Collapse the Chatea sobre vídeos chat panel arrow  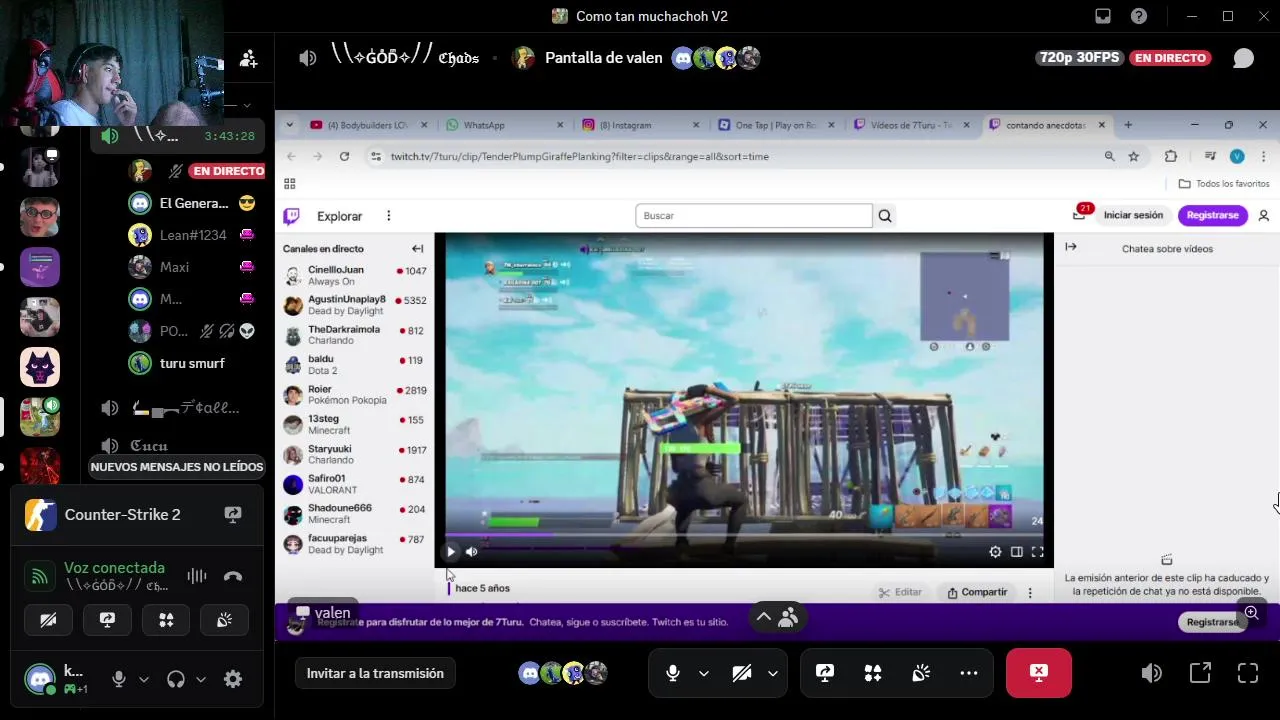point(1071,247)
